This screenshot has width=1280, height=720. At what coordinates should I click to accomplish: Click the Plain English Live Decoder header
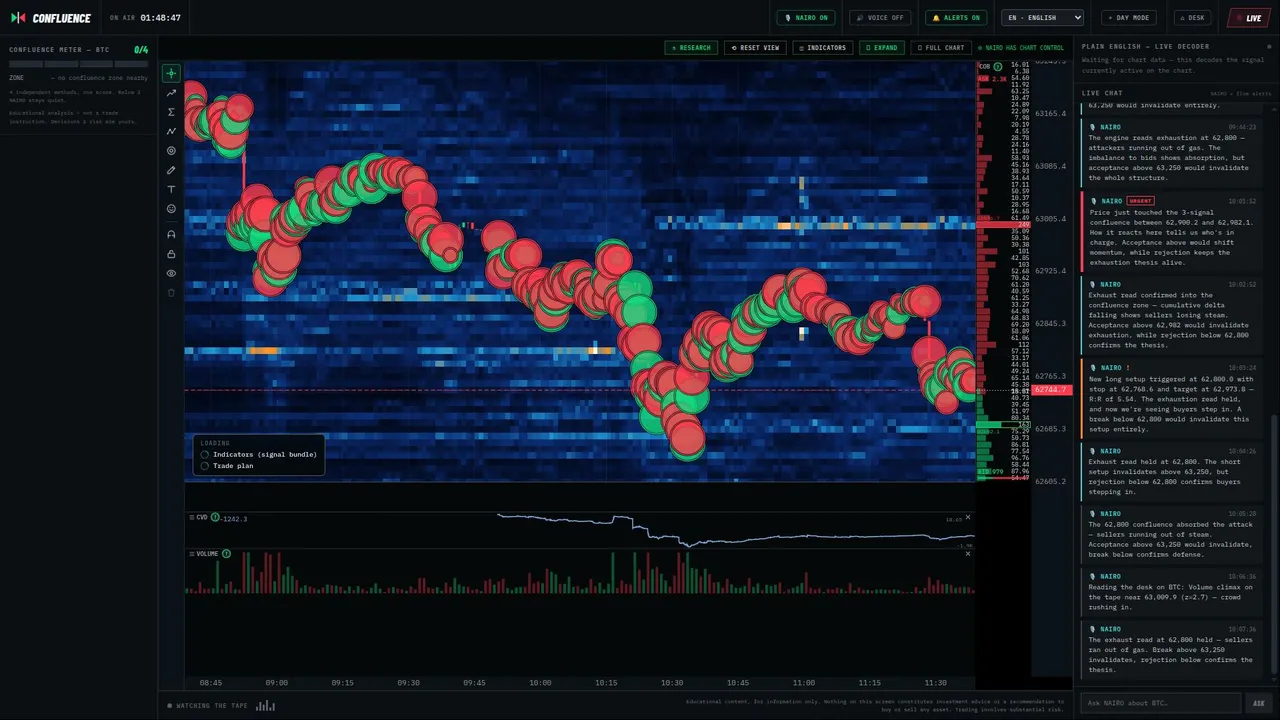(x=1145, y=46)
